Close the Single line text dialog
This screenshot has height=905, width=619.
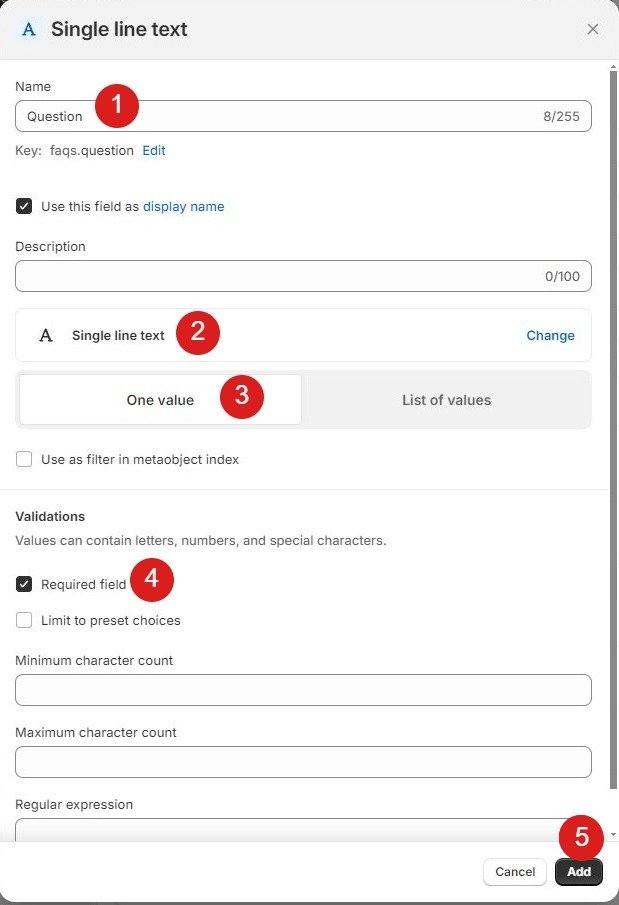click(x=592, y=29)
